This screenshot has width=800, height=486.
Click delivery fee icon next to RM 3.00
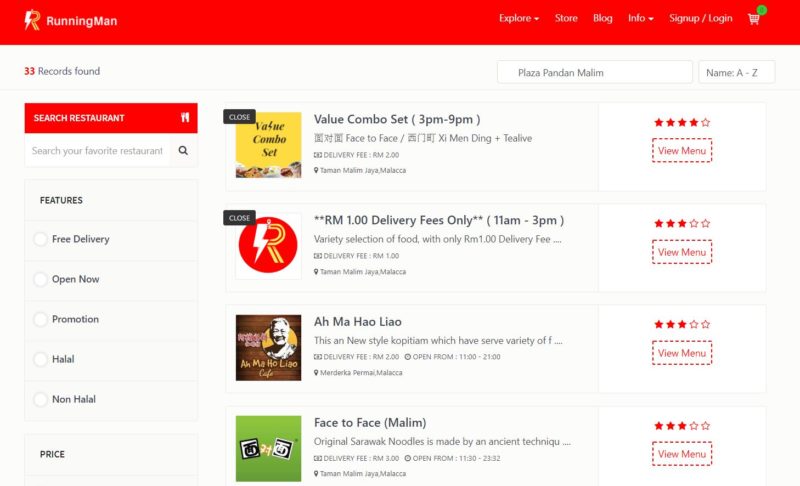point(317,458)
